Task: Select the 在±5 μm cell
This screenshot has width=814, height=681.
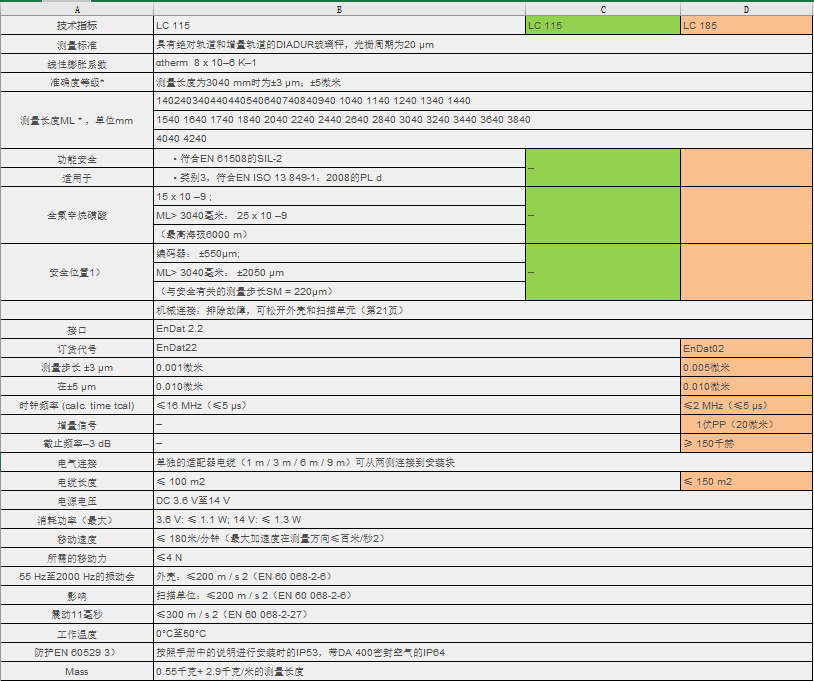Action: coord(77,386)
